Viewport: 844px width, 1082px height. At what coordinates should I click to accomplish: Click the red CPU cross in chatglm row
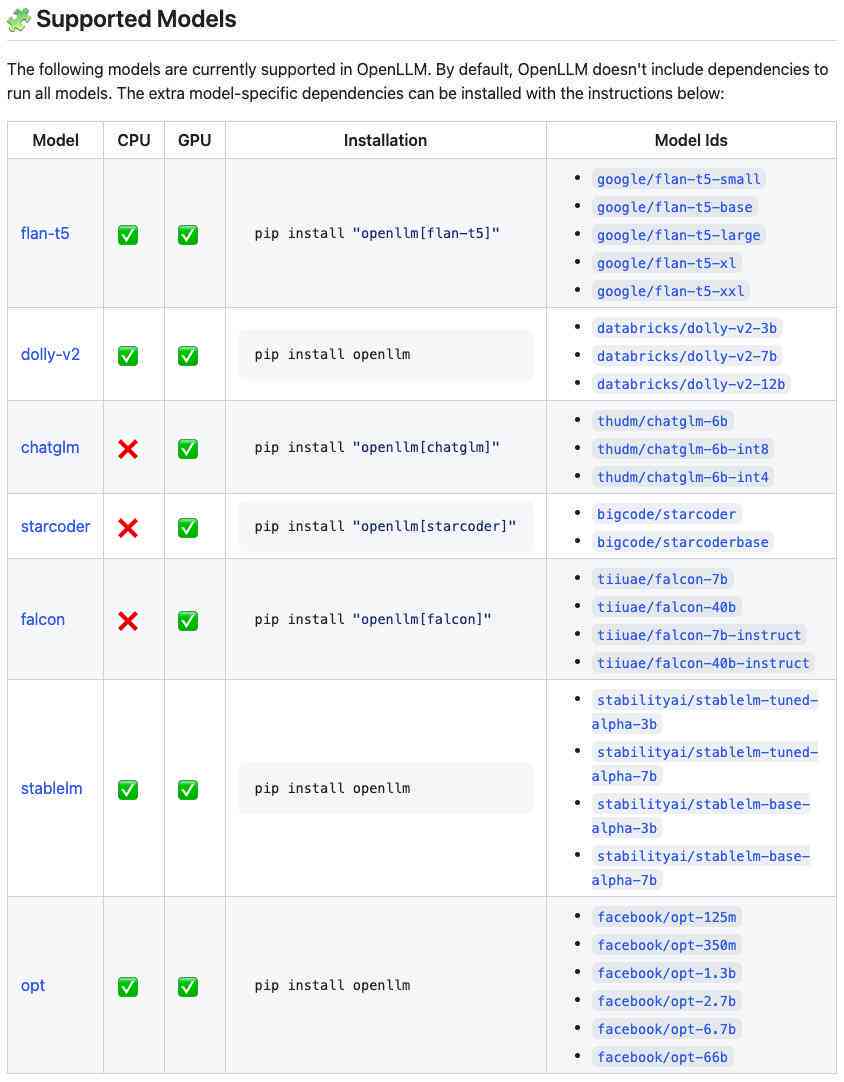pyautogui.click(x=128, y=449)
